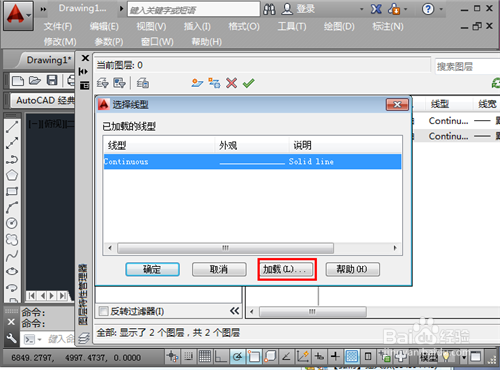Click the binoculars search icon
This screenshot has width=500, height=370.
pyautogui.click(x=269, y=9)
